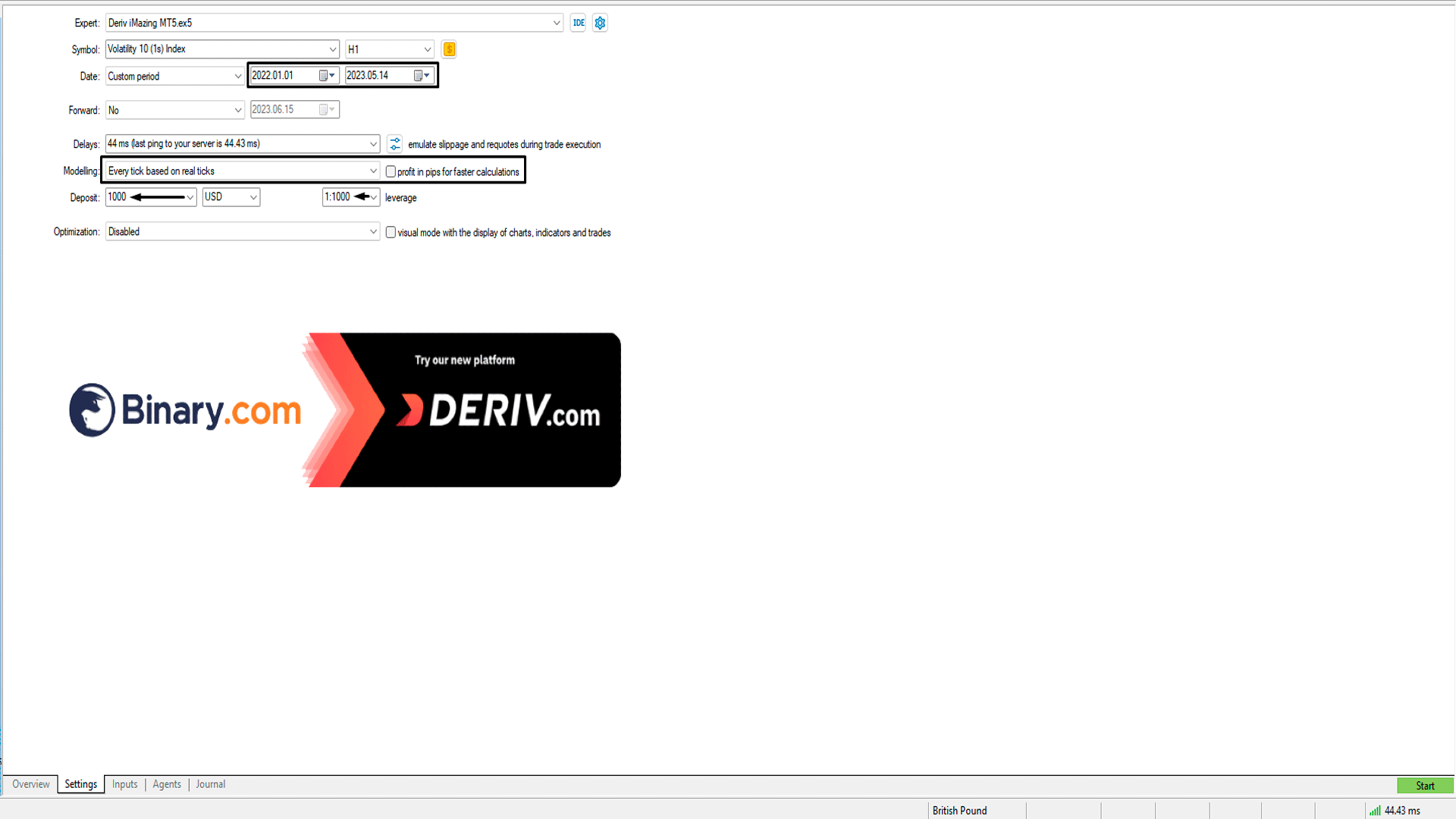Open the Custom period date dropdown
The height and width of the screenshot is (819, 1456).
pyautogui.click(x=174, y=76)
